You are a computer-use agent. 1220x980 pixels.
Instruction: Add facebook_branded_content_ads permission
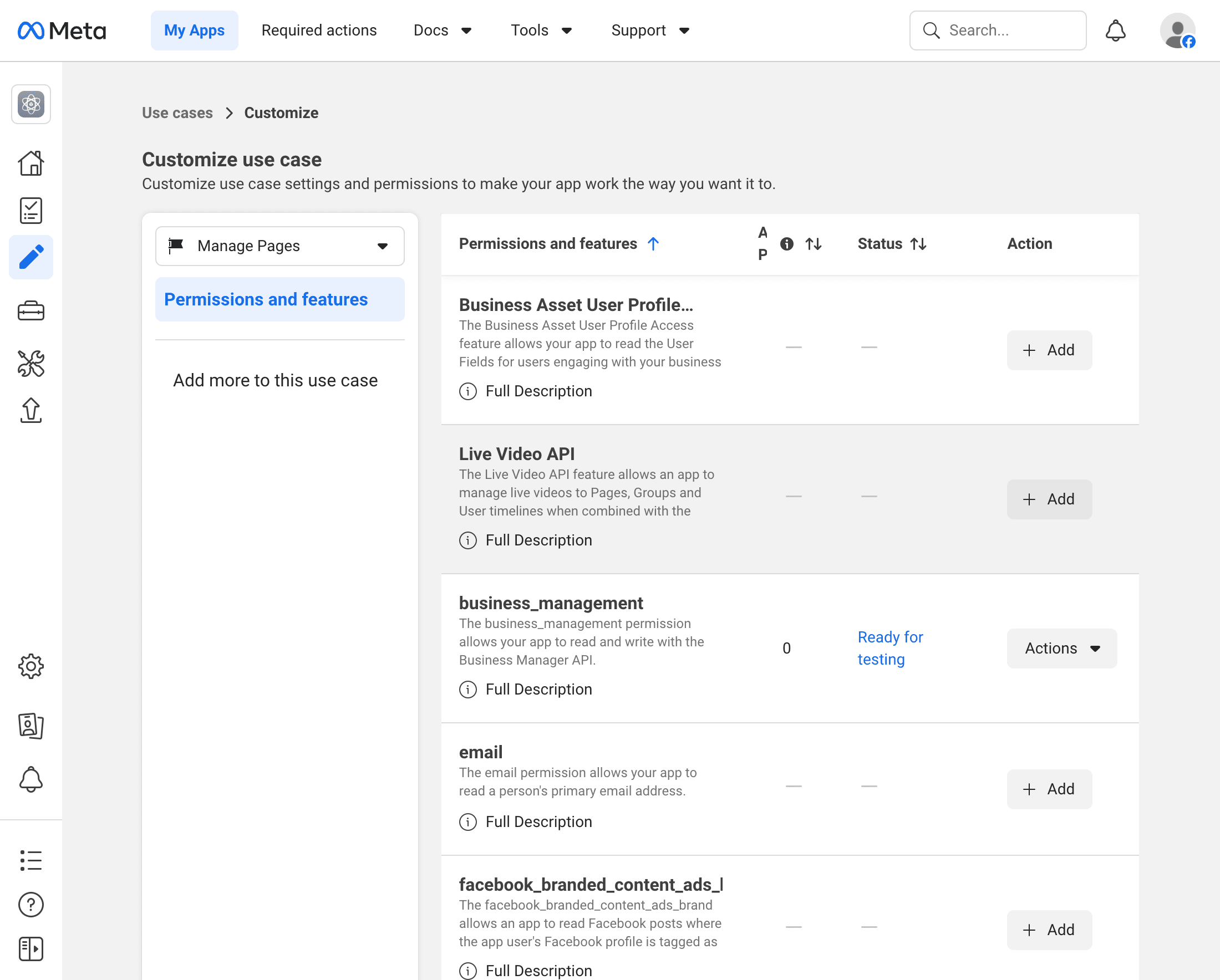click(1049, 930)
